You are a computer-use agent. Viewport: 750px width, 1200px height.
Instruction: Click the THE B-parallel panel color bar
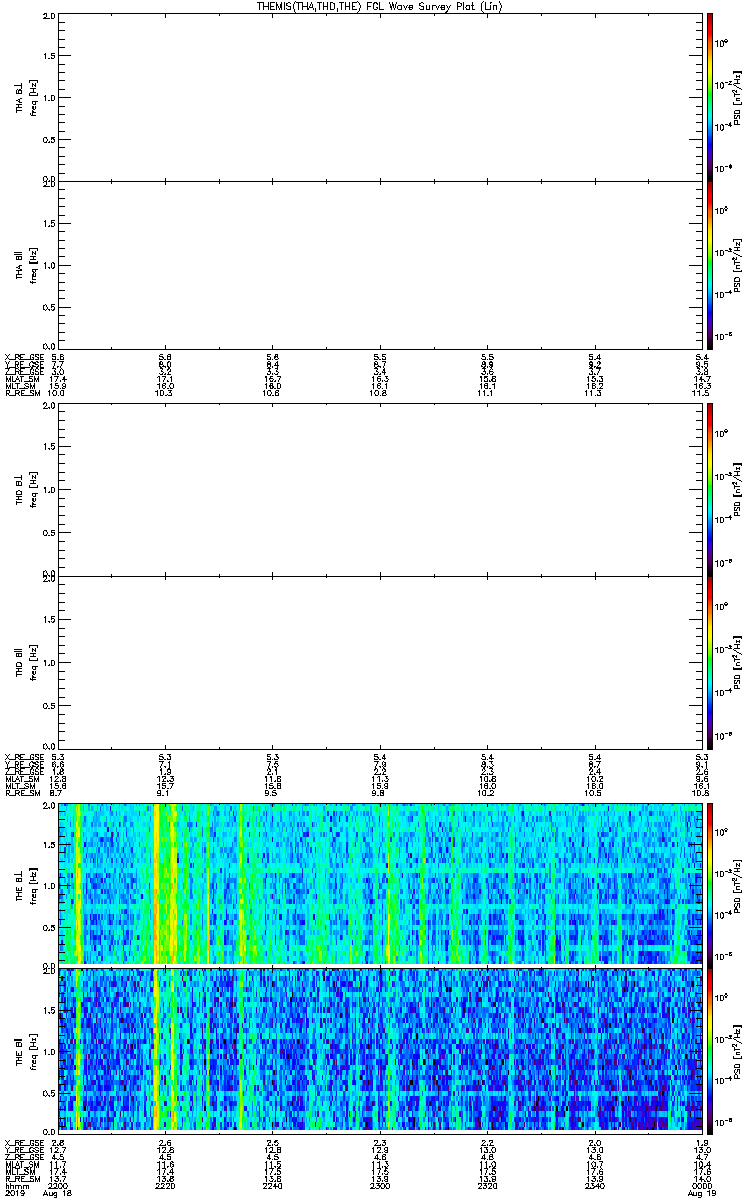click(x=709, y=1049)
